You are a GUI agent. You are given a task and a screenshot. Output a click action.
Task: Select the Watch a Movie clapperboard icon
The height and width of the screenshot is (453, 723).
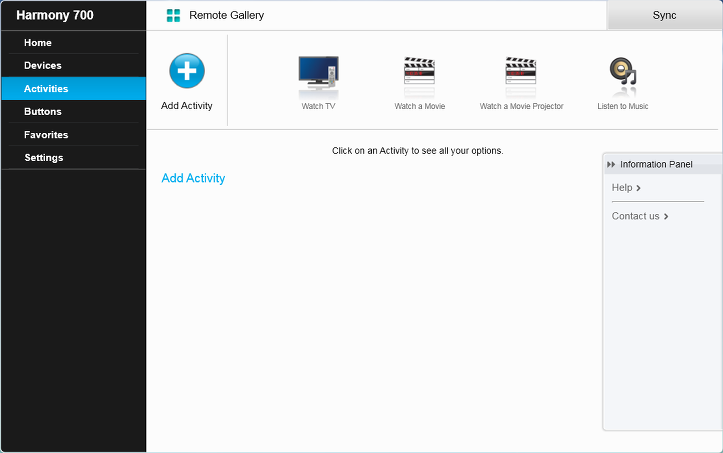coord(419,74)
